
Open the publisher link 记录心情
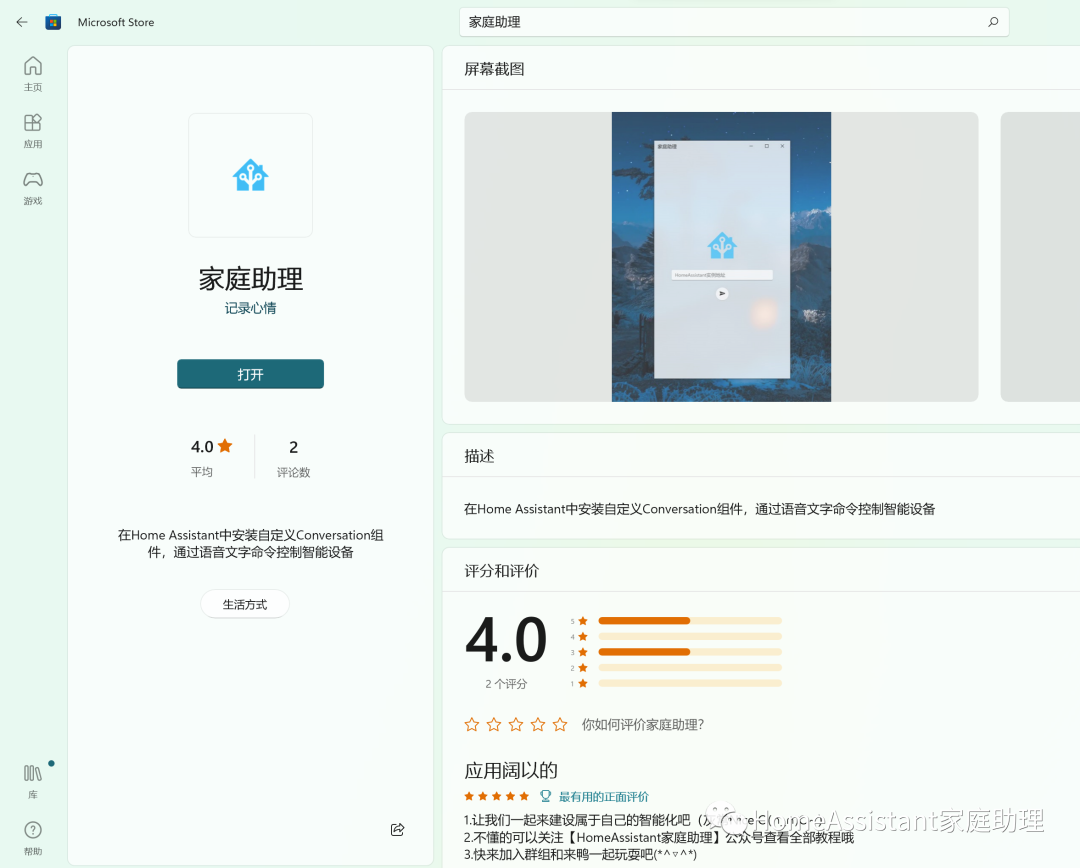250,308
